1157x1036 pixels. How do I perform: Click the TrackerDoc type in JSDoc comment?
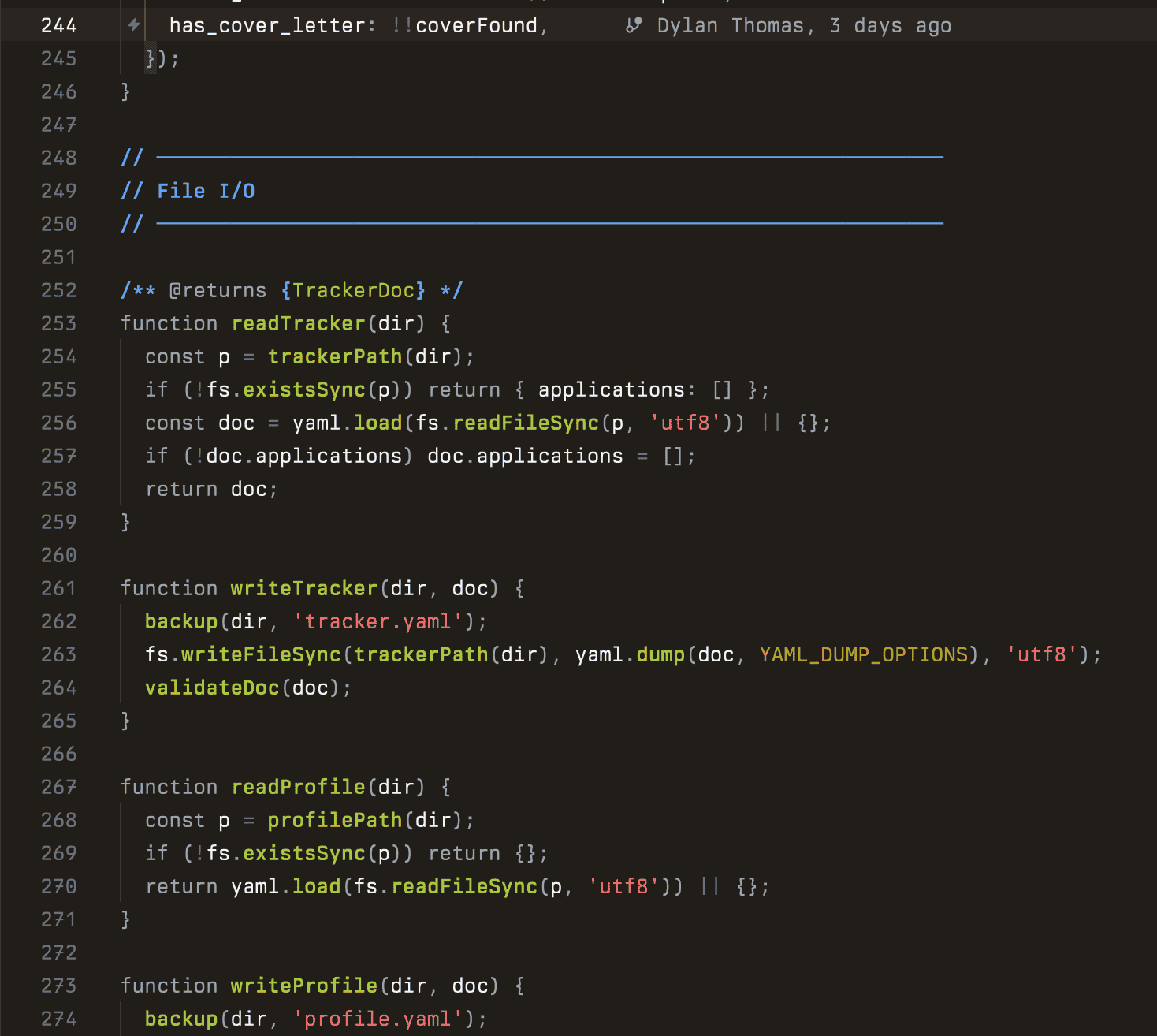[353, 290]
